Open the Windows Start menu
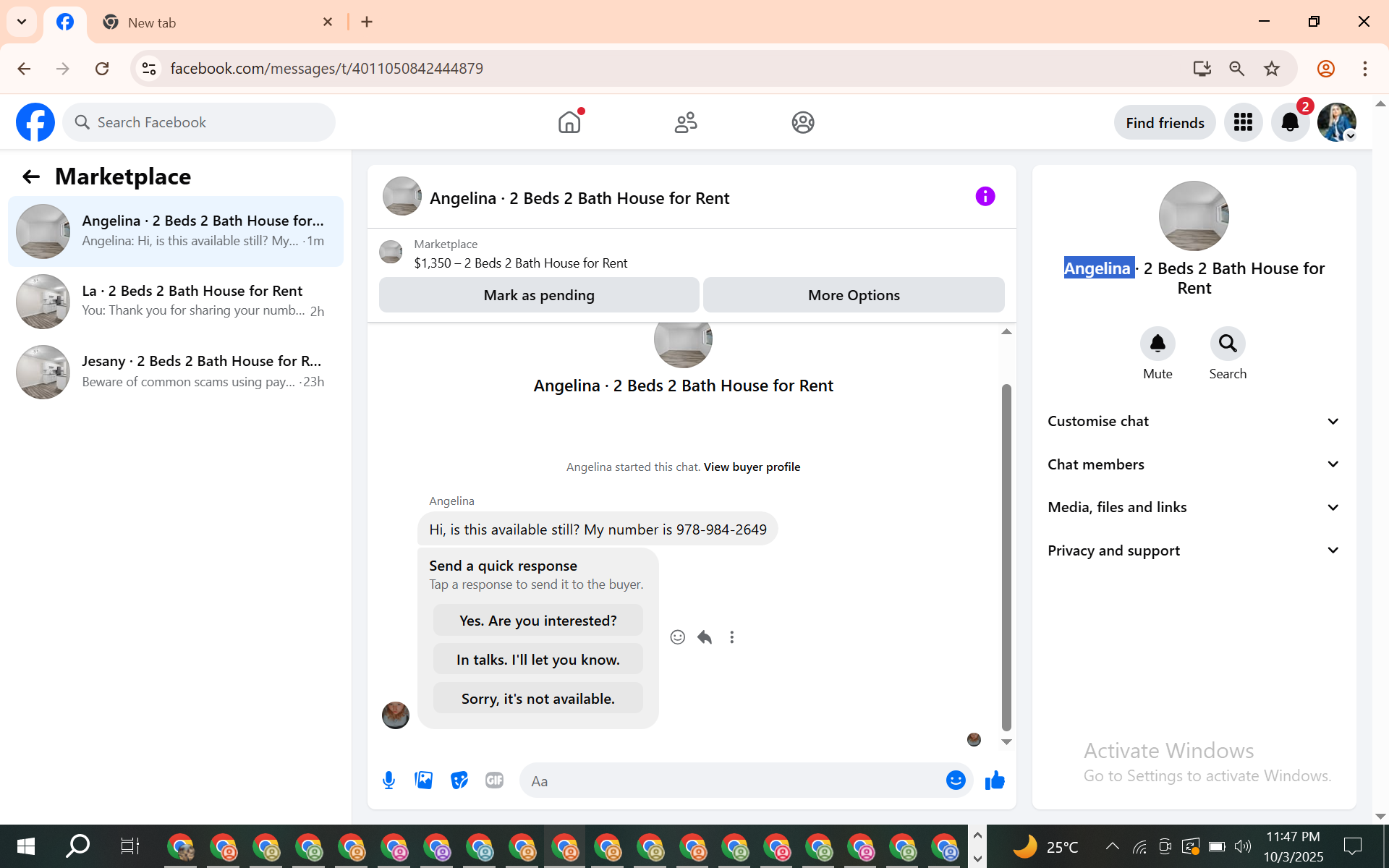Viewport: 1389px width, 868px height. click(26, 846)
